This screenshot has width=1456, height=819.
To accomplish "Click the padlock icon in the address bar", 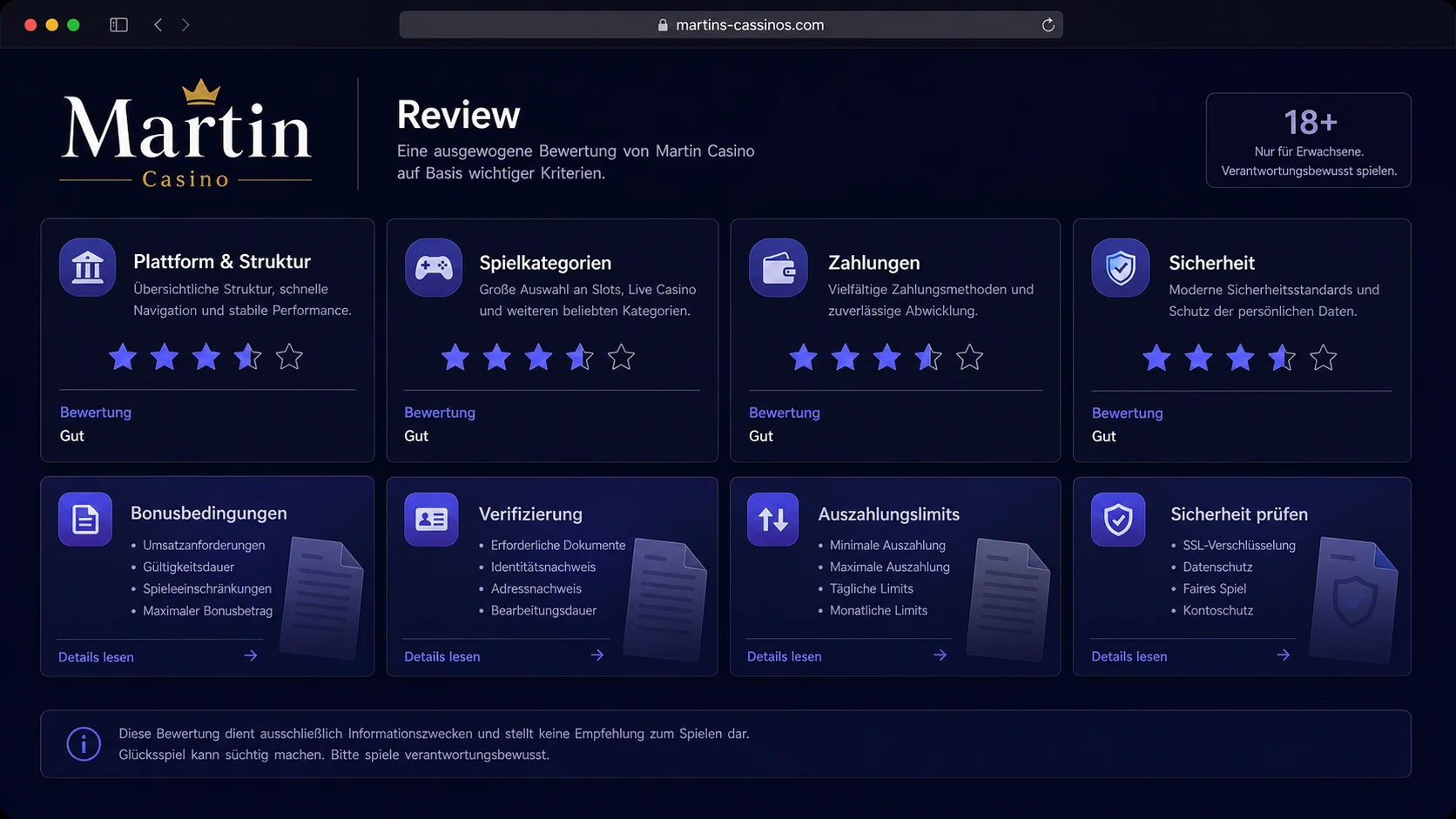I will click(x=663, y=25).
